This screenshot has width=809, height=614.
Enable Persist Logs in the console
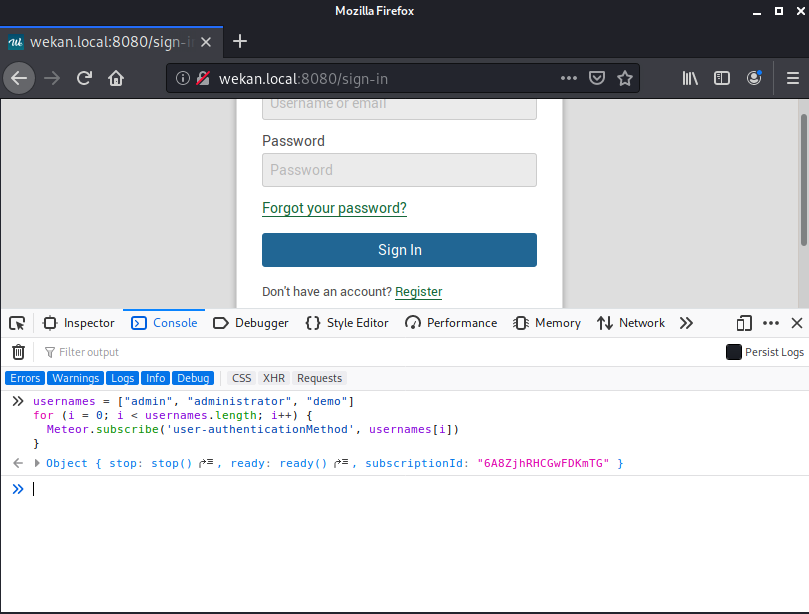(x=733, y=351)
